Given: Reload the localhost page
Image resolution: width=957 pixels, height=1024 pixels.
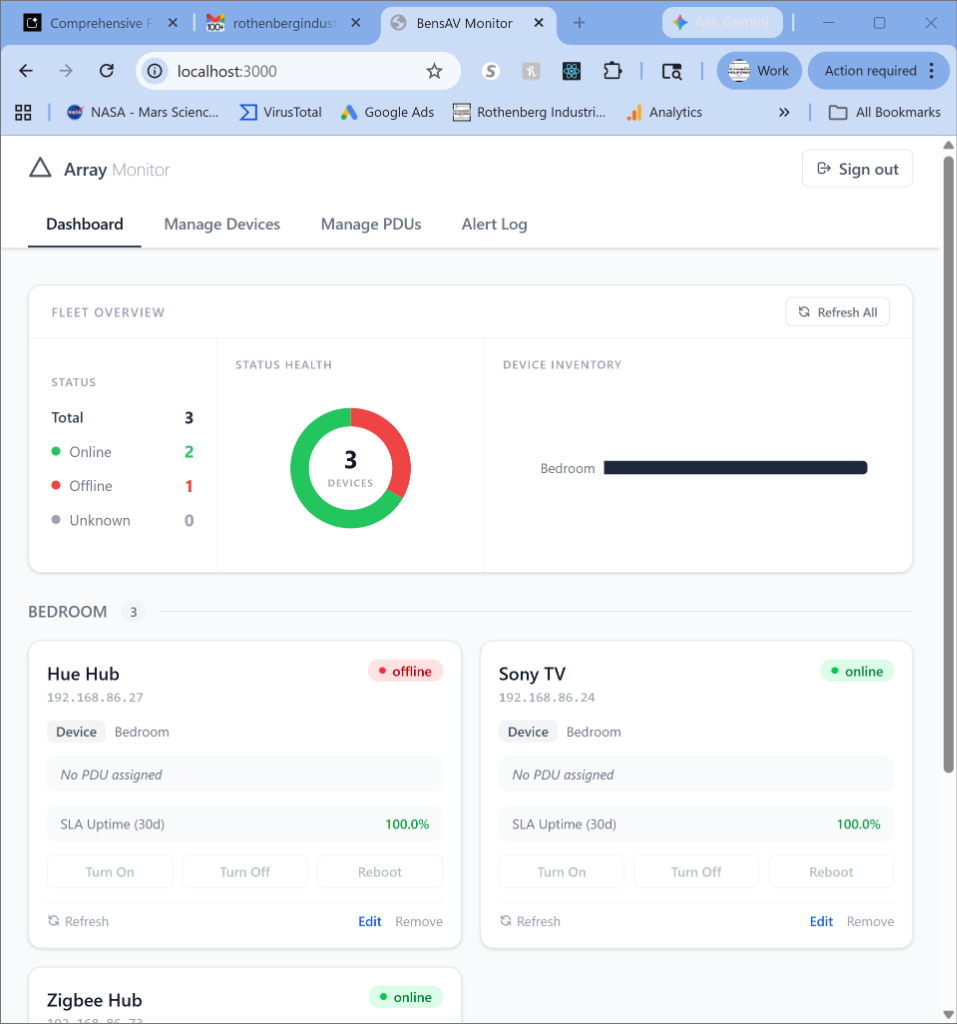Looking at the screenshot, I should point(106,71).
